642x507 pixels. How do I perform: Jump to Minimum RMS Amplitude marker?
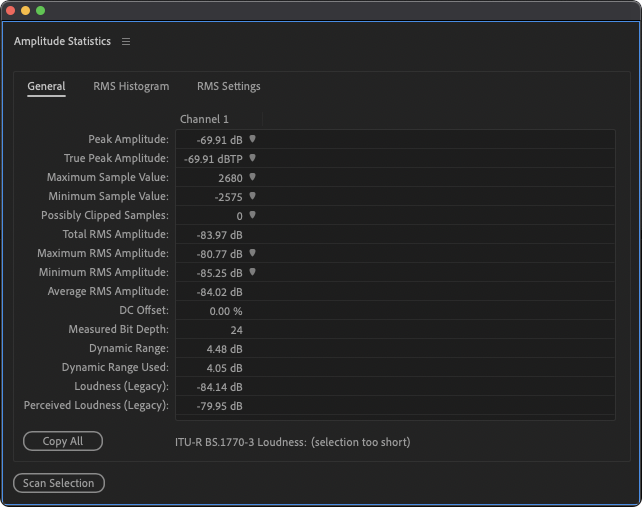[253, 272]
